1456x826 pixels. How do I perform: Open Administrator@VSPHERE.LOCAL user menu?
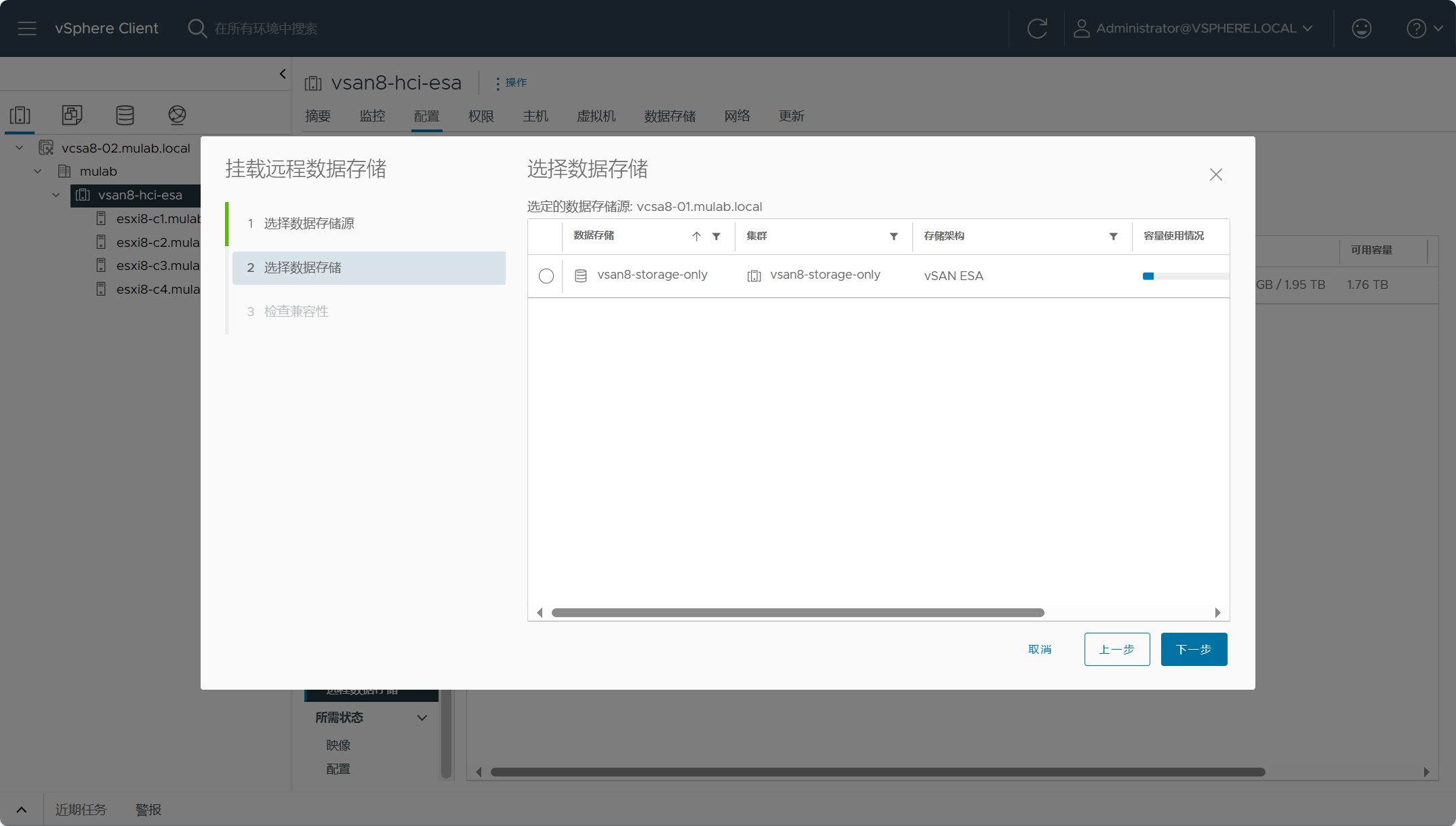pos(1194,28)
